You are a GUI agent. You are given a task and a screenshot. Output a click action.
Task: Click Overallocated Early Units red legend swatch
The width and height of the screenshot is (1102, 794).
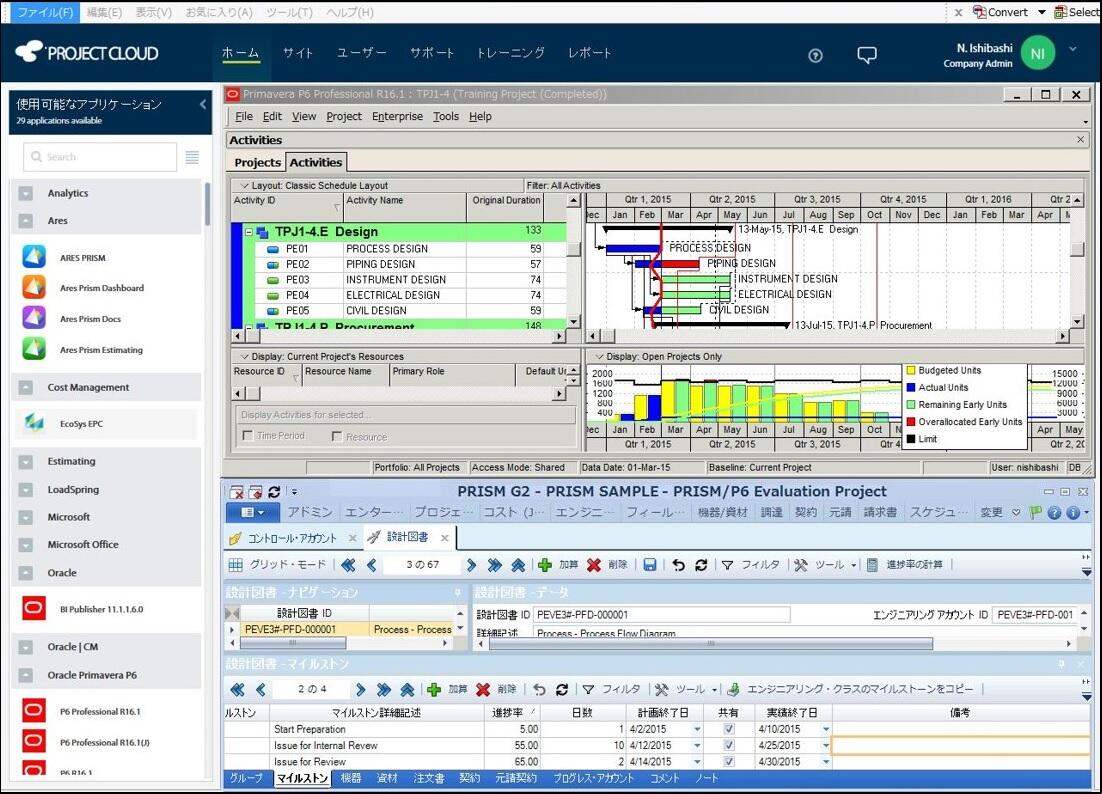point(911,422)
